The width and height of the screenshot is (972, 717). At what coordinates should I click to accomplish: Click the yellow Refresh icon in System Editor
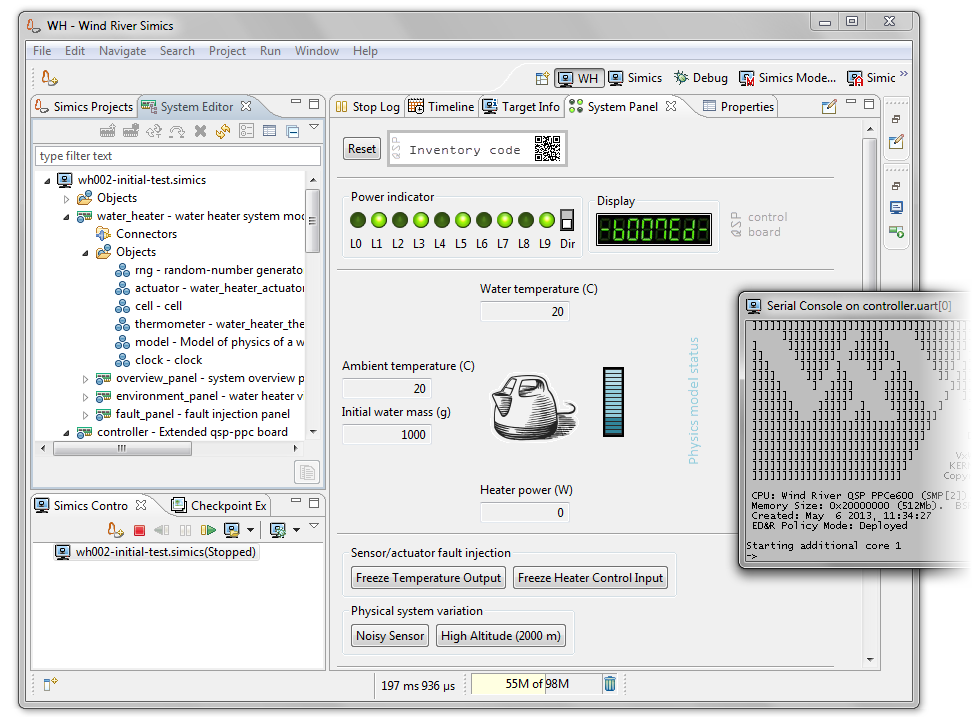223,131
